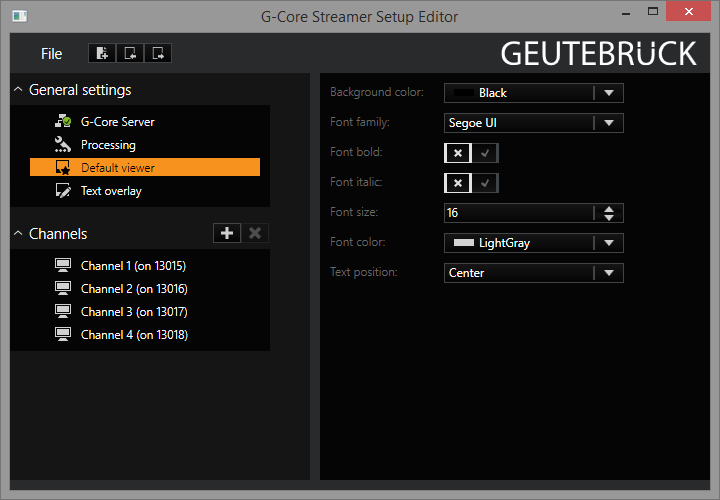Collapse the Channels section
The height and width of the screenshot is (500, 720).
pos(18,233)
